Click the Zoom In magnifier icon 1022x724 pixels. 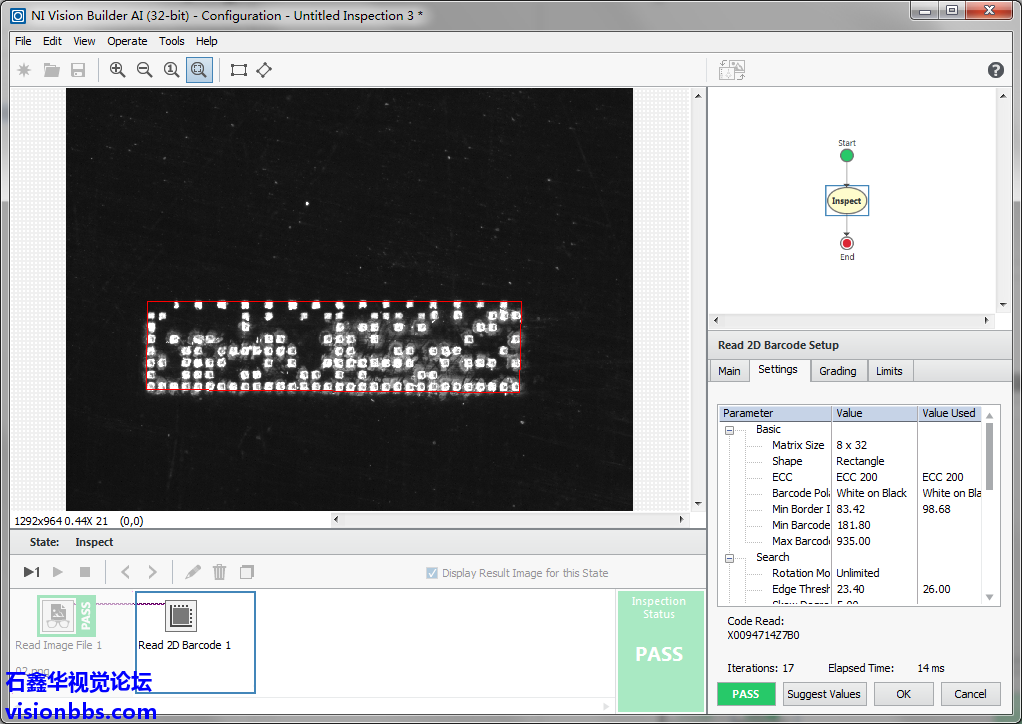coord(118,70)
